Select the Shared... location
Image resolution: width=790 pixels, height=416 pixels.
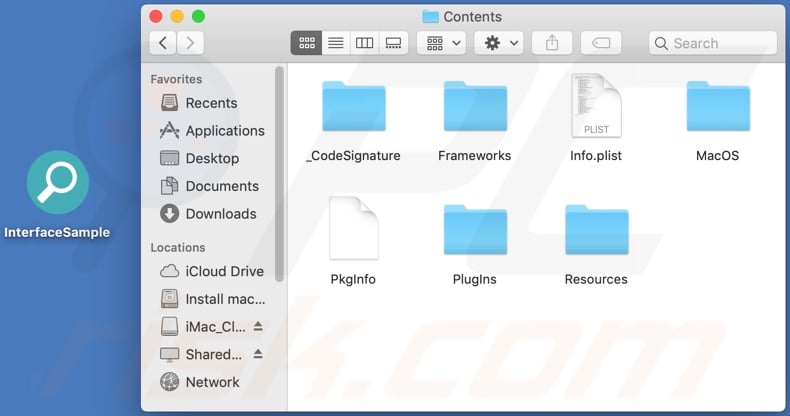coord(201,355)
